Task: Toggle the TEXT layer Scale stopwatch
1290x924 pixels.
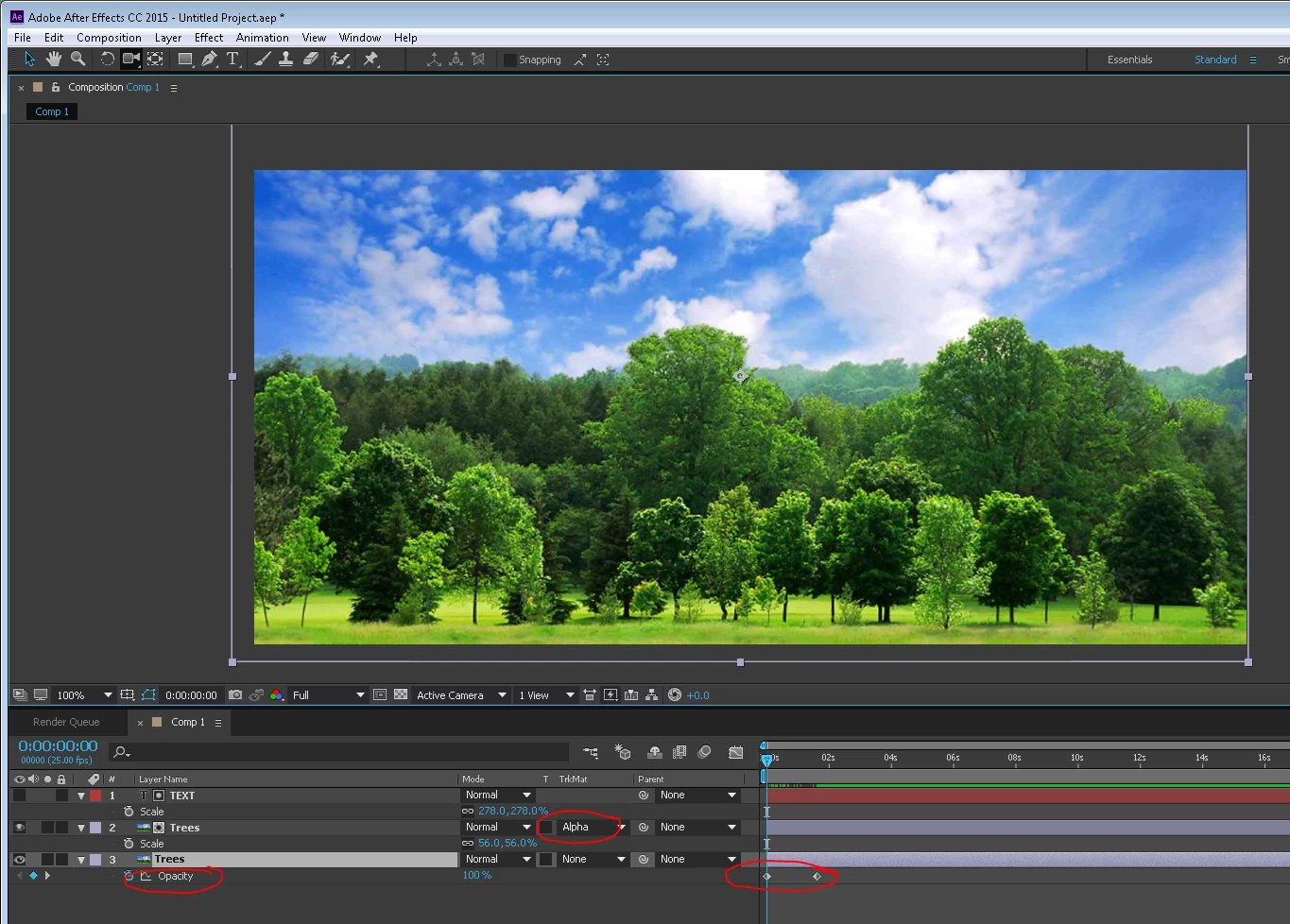Action: [x=129, y=812]
